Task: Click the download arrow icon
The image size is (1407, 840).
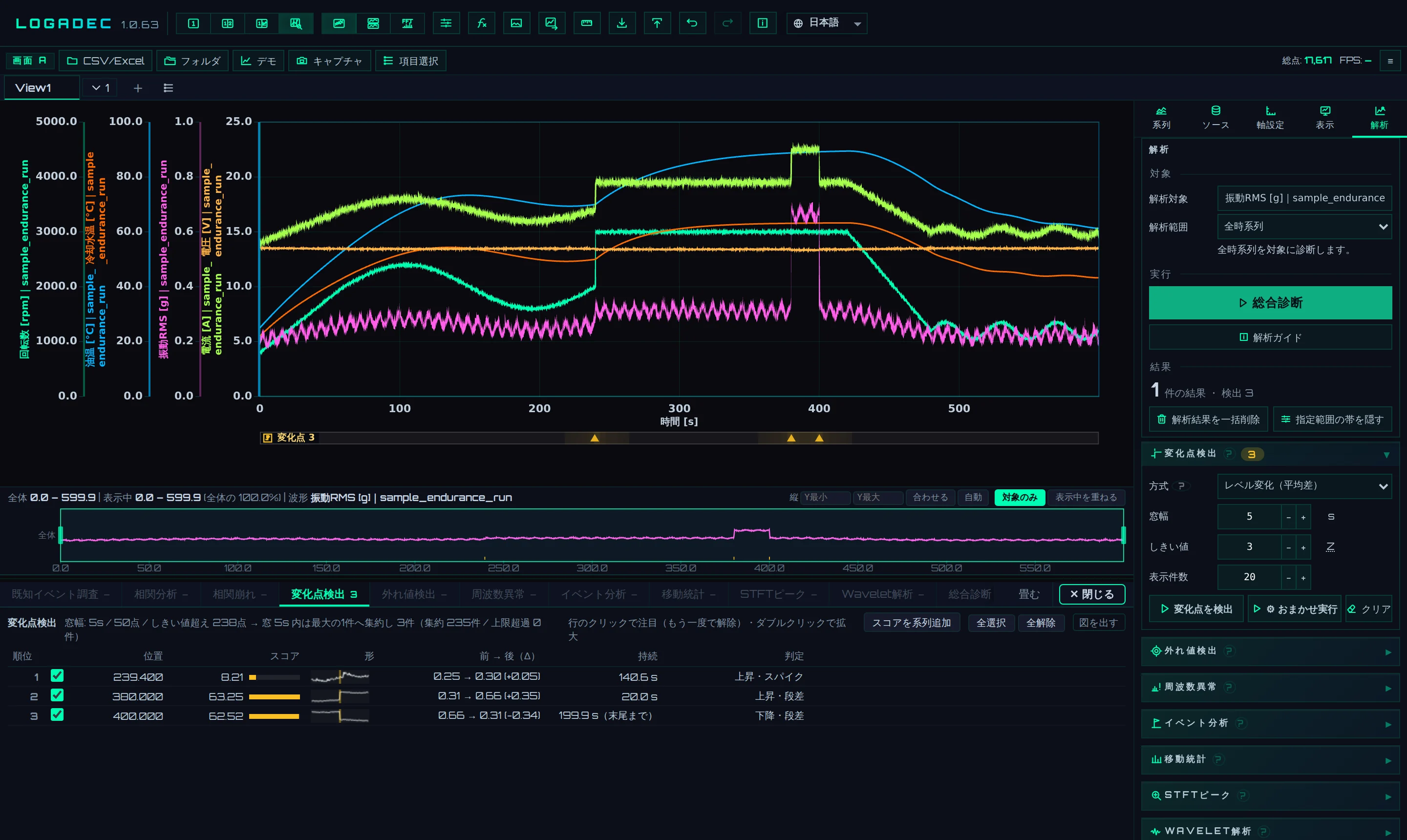Action: [622, 23]
